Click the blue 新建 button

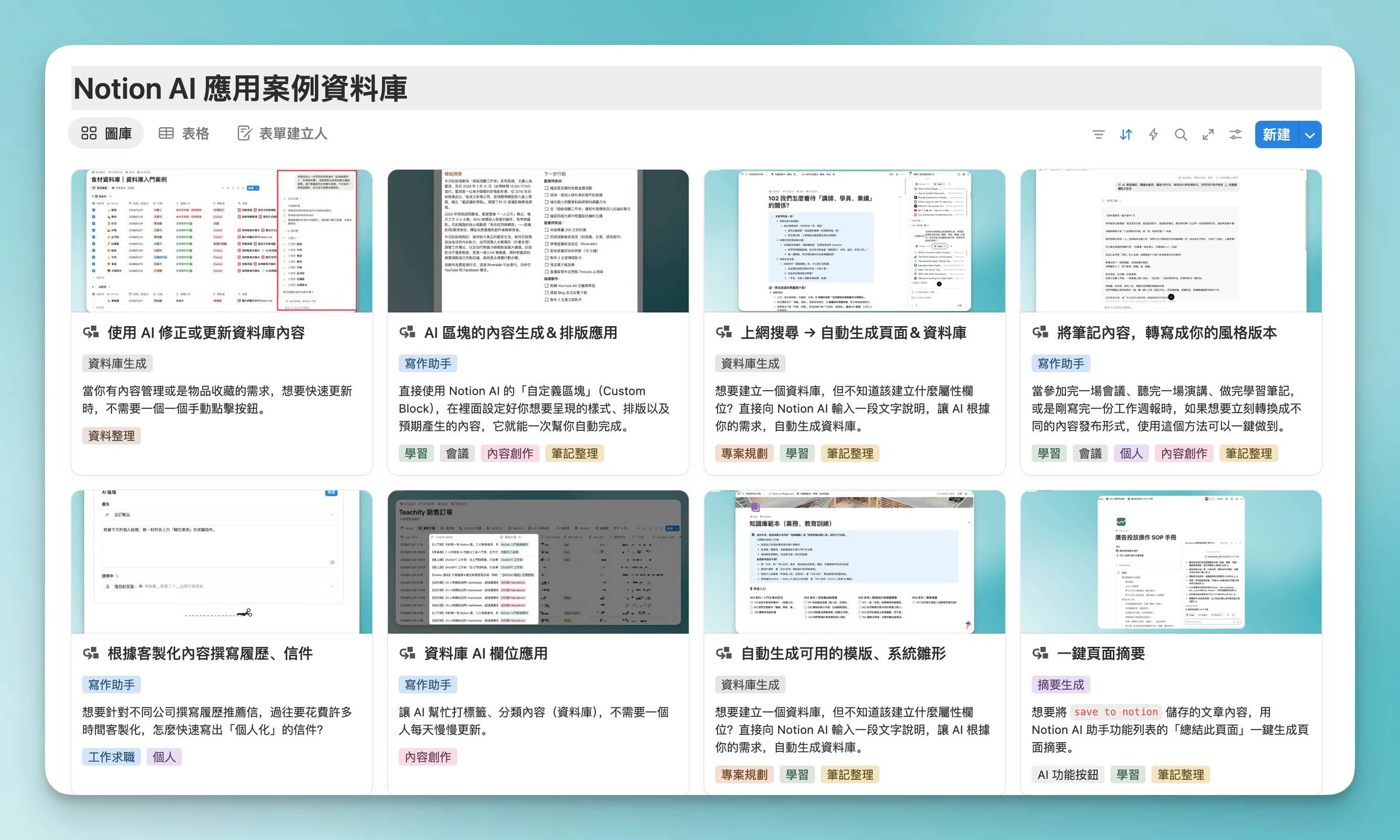coord(1276,135)
